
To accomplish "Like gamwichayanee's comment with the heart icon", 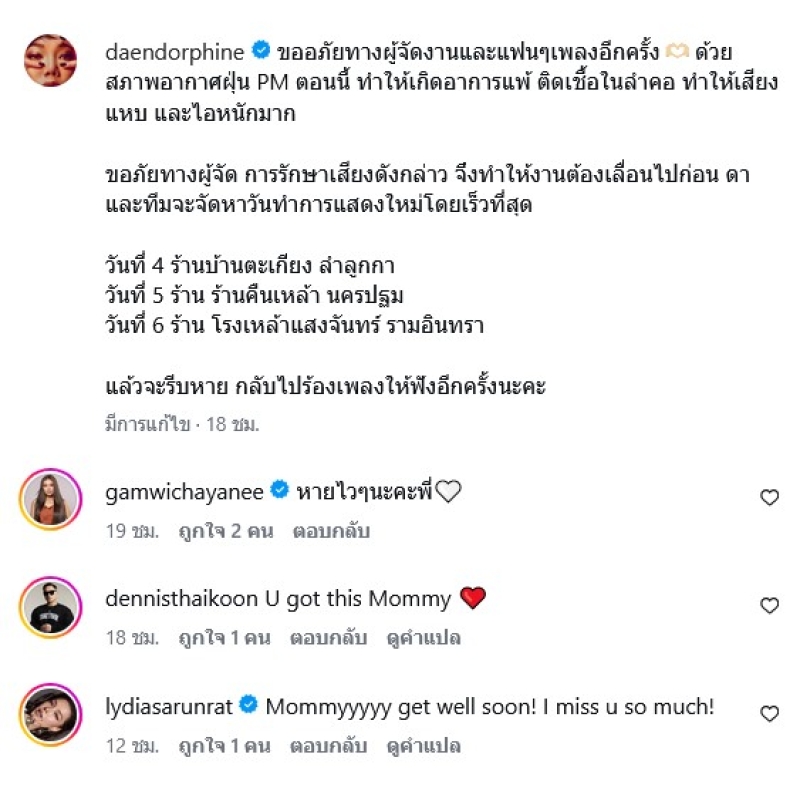I will click(769, 497).
